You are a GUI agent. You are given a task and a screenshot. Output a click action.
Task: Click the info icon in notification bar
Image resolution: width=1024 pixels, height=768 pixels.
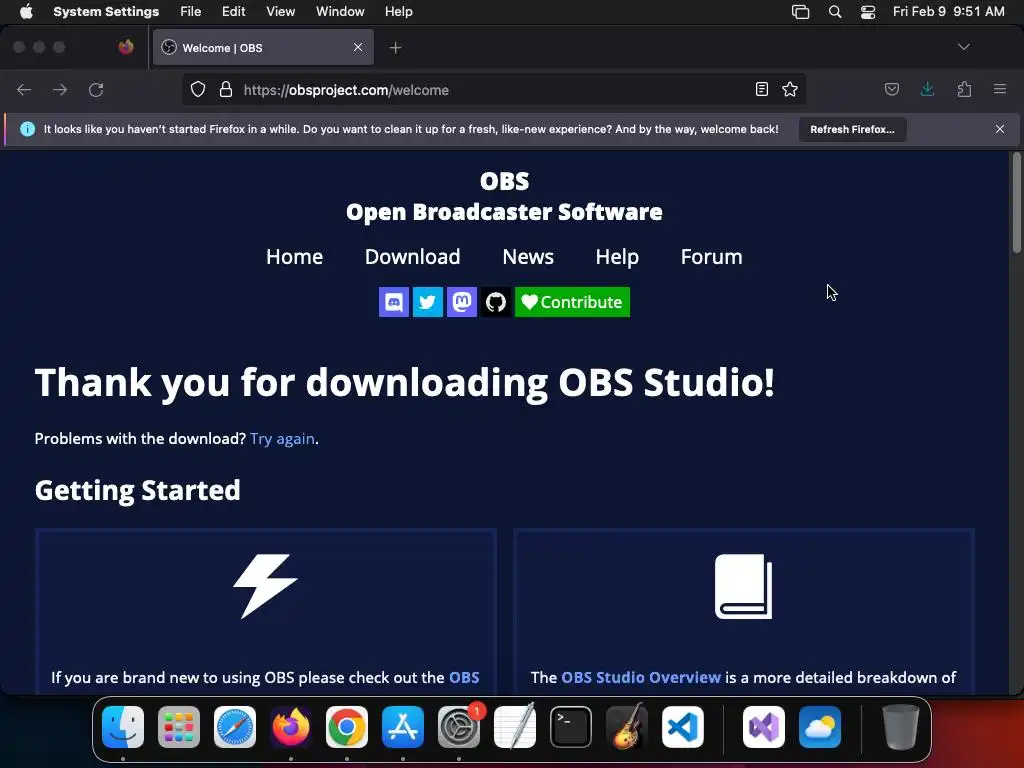click(27, 129)
